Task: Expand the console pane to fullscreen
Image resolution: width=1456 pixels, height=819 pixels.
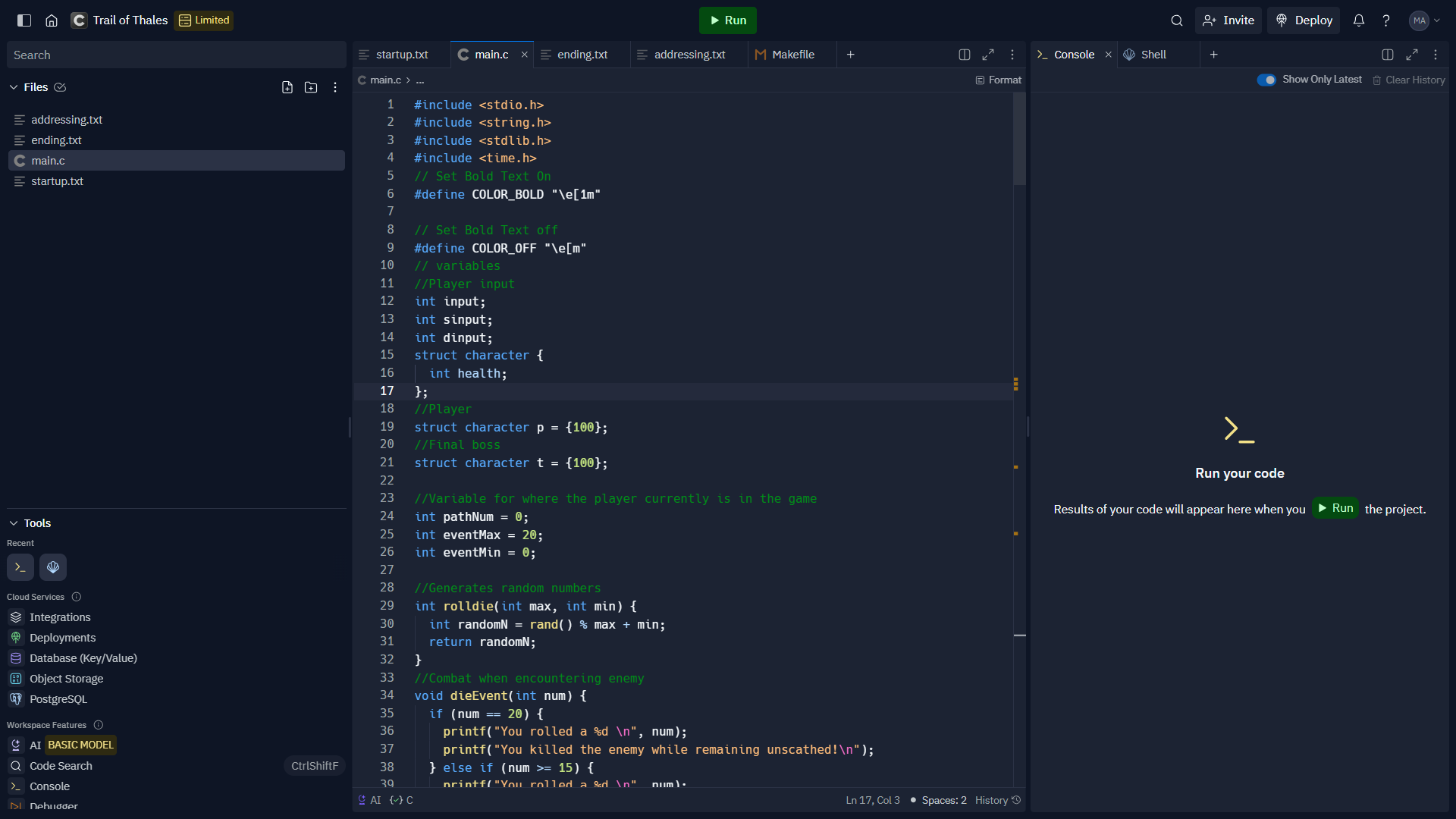Action: coord(1412,55)
